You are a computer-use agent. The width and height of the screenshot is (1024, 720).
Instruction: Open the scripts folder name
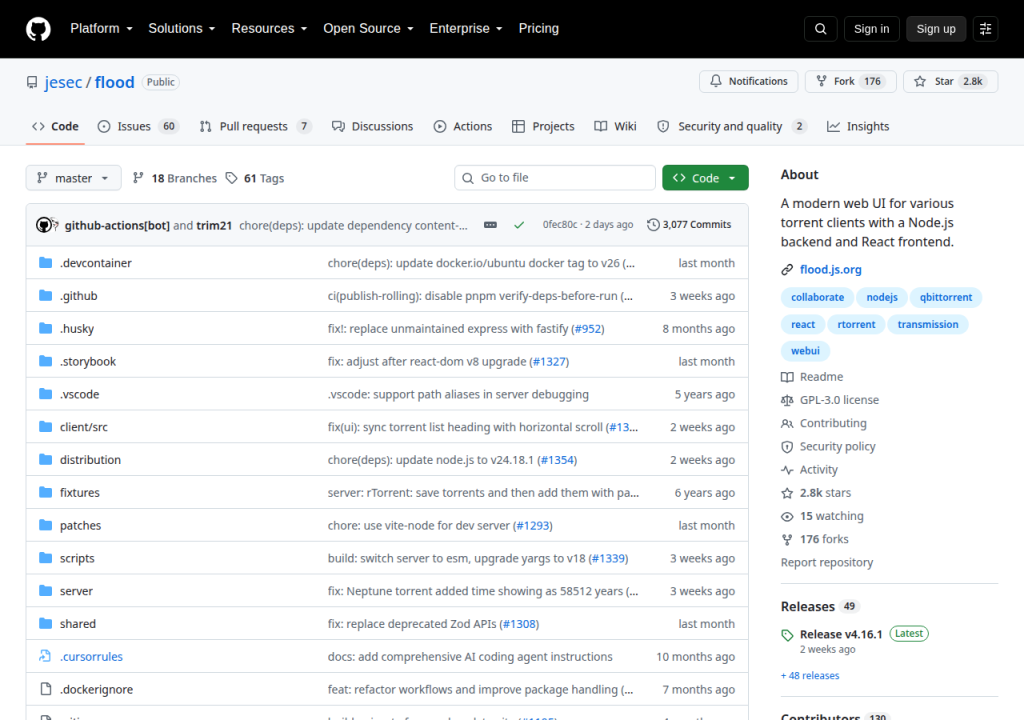(77, 558)
